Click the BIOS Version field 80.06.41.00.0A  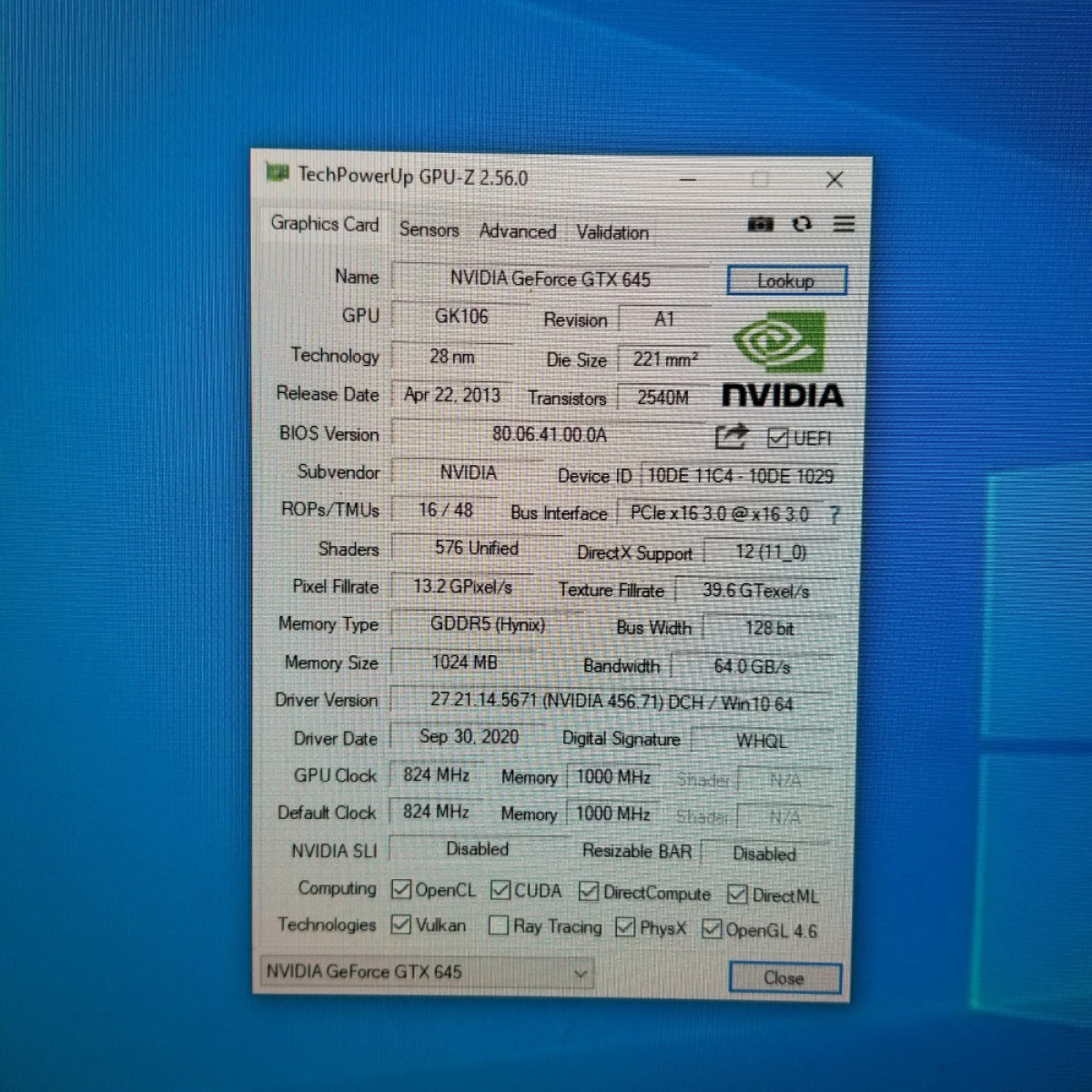pyautogui.click(x=549, y=435)
